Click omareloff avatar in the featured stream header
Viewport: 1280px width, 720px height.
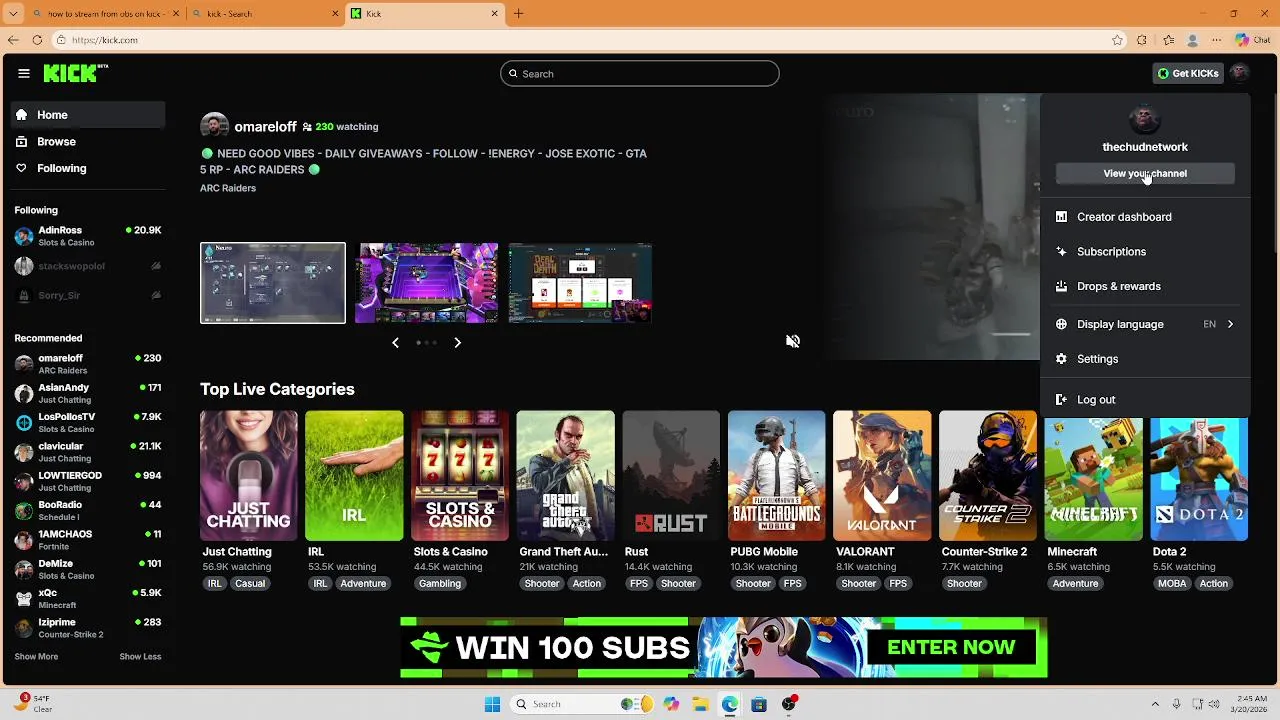214,127
